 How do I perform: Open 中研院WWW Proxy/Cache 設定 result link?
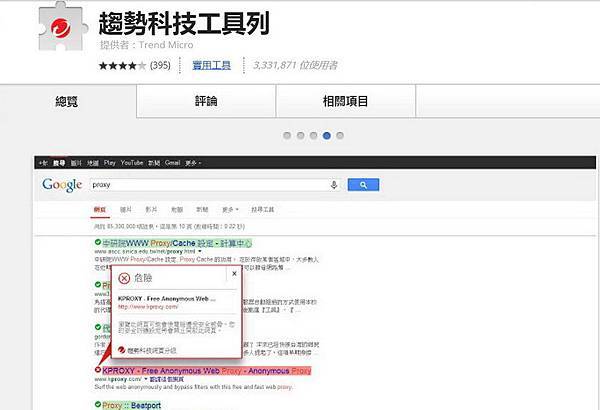177,243
